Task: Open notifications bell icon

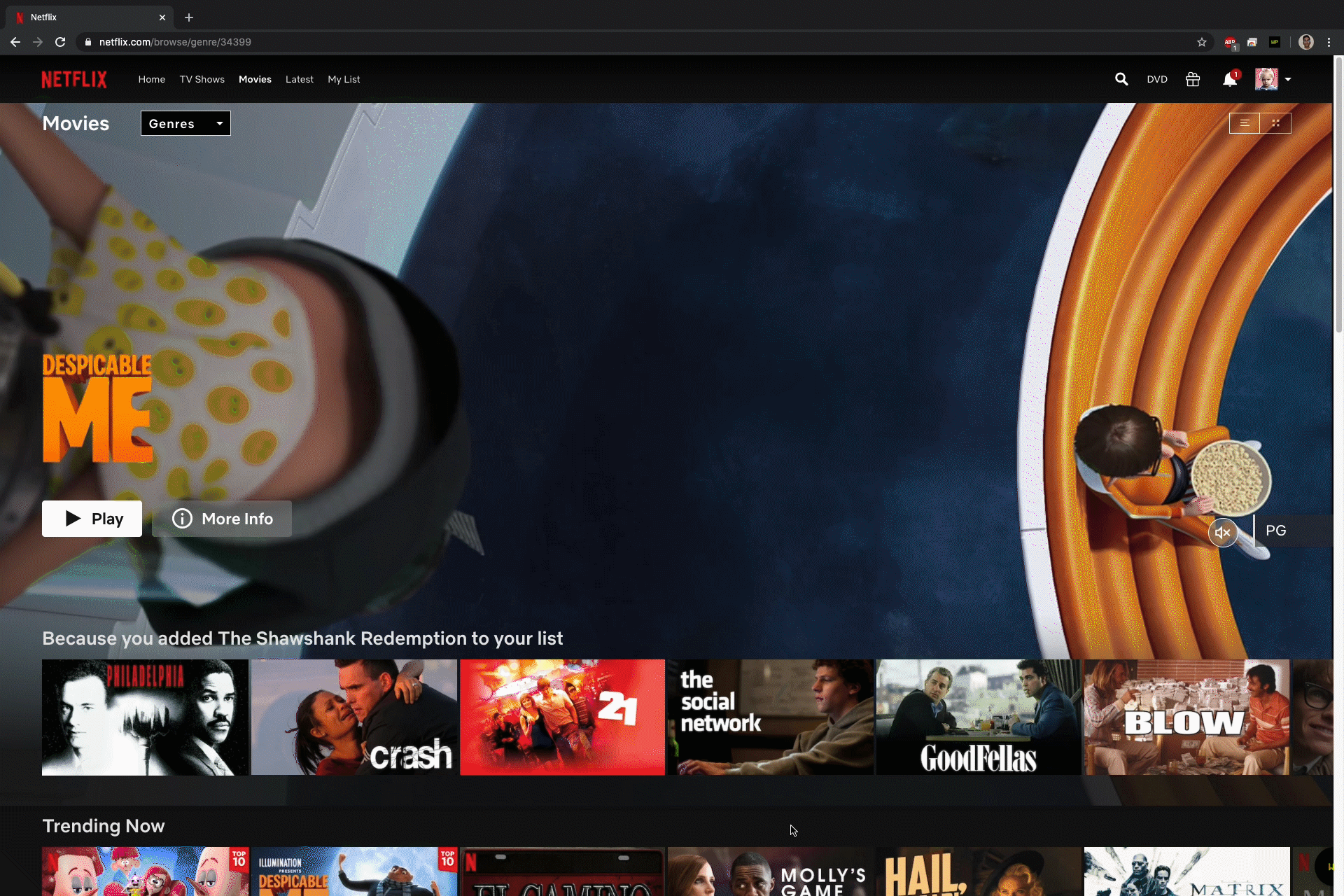Action: tap(1230, 79)
